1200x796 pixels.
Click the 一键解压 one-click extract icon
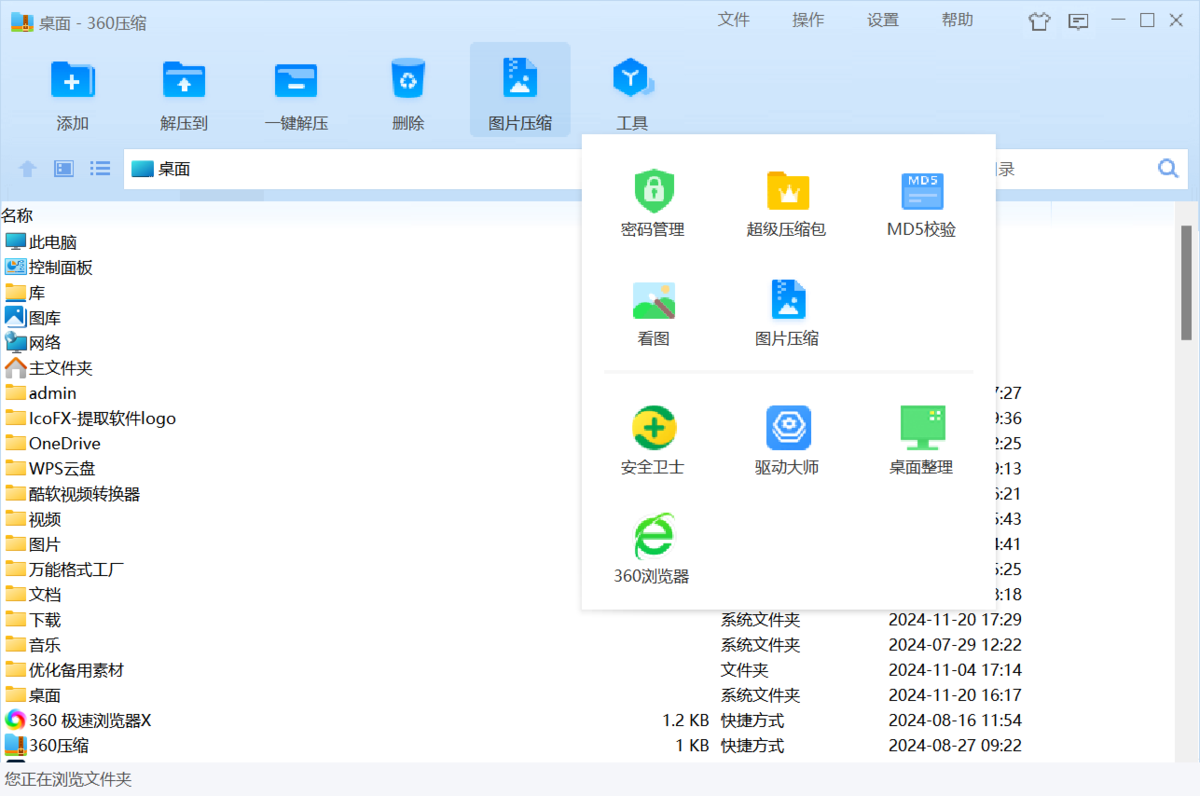[296, 81]
